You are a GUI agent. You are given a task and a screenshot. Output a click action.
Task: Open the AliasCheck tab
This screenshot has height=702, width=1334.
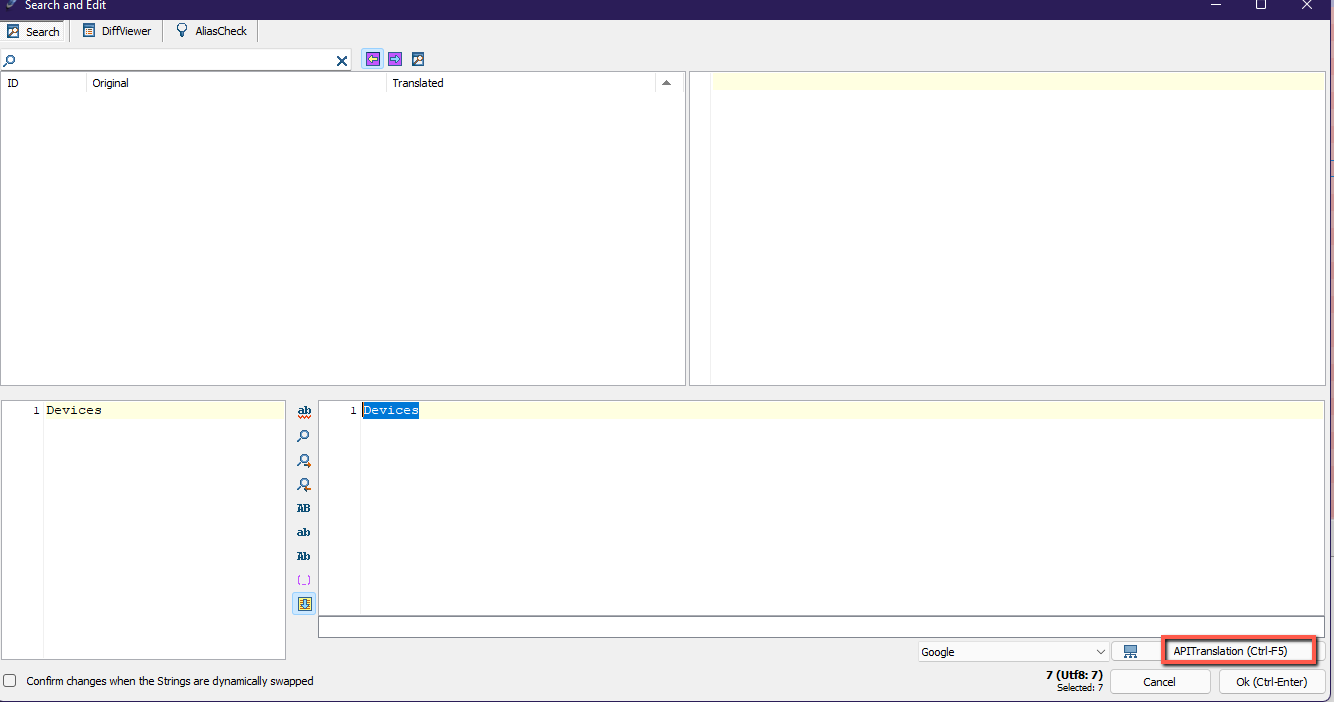coord(211,31)
